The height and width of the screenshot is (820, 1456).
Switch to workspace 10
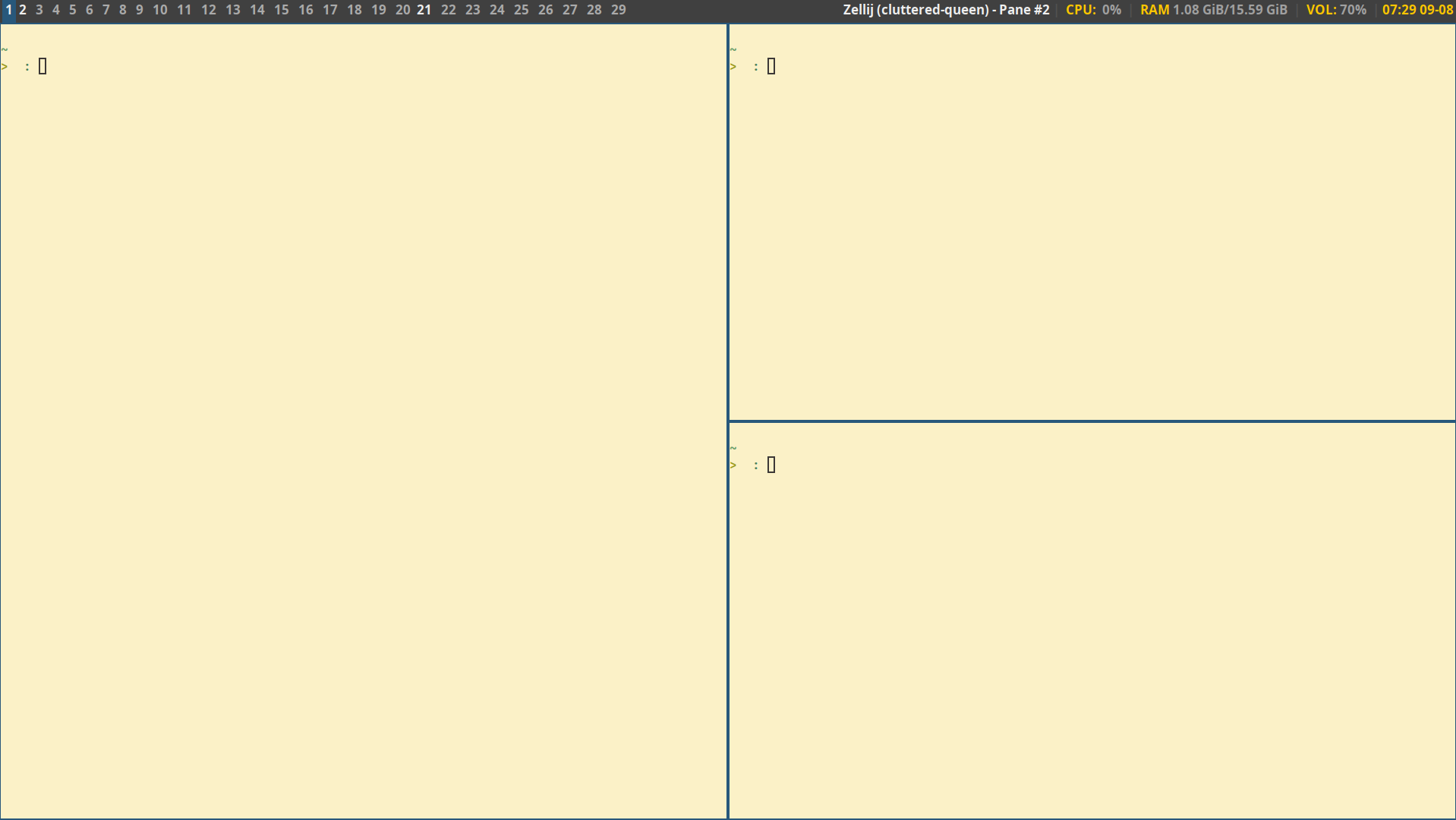pos(160,10)
